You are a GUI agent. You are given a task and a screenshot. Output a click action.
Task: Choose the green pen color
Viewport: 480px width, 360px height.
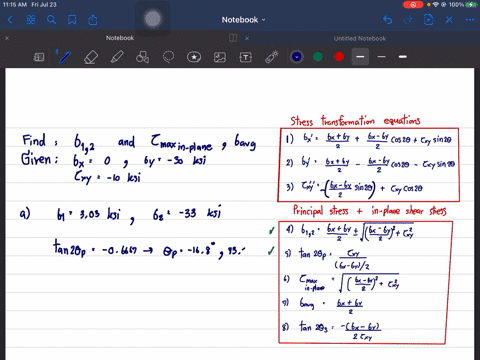[318, 57]
